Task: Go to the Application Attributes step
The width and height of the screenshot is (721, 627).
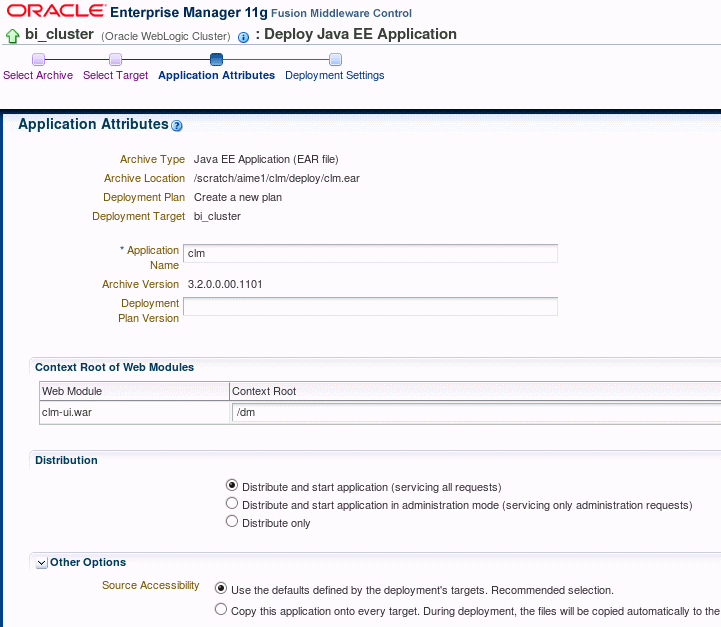Action: coord(216,75)
